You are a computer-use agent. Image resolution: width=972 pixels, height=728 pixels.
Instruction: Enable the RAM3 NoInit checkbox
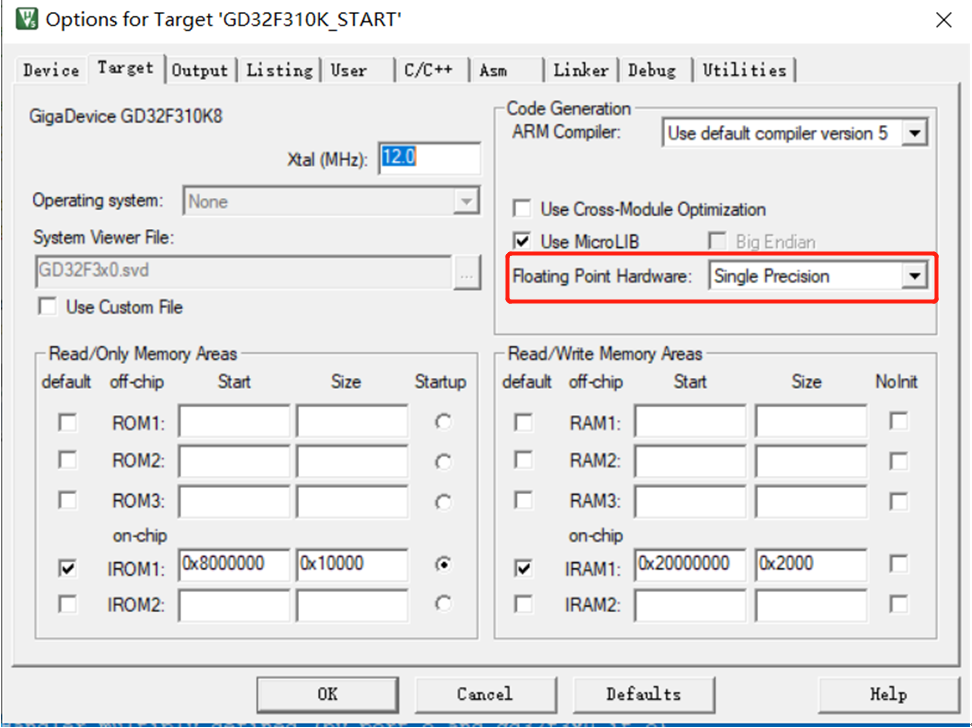[899, 501]
